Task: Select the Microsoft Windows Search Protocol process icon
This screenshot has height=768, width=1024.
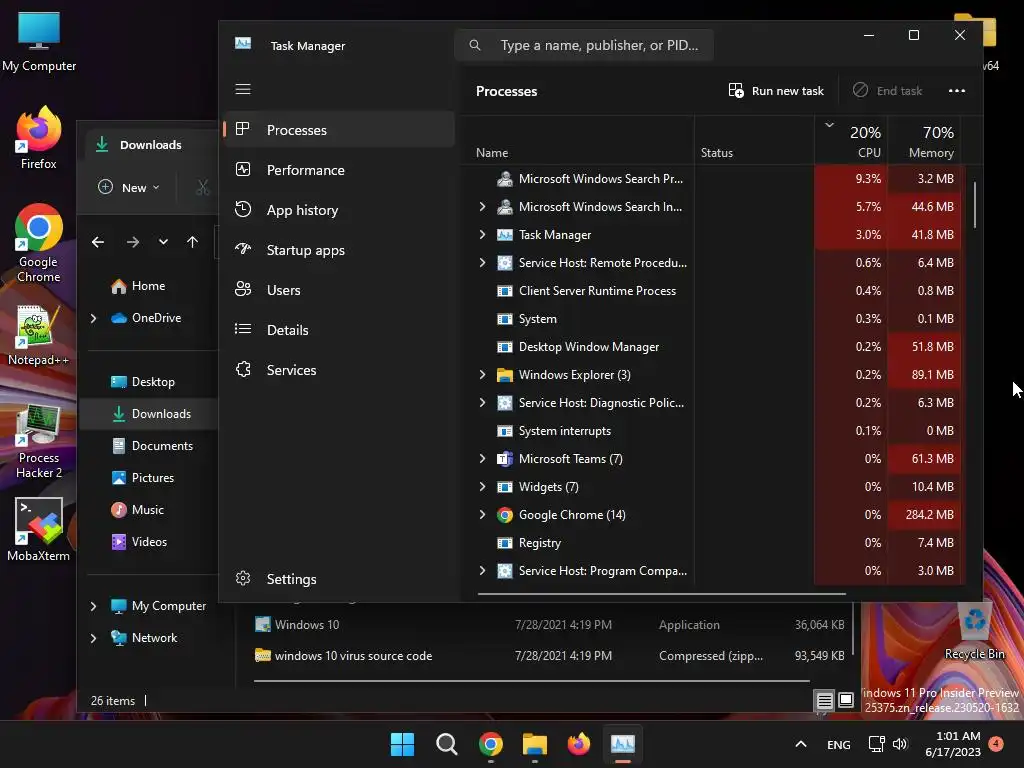Action: [x=504, y=179]
